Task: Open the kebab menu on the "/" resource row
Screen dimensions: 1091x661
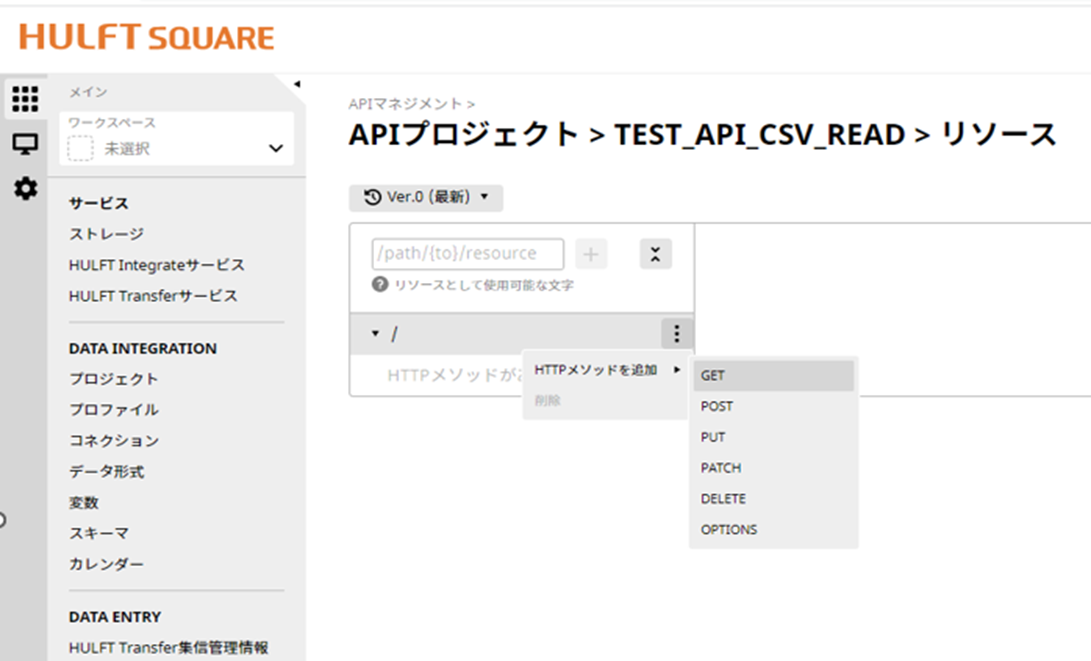Action: [675, 332]
